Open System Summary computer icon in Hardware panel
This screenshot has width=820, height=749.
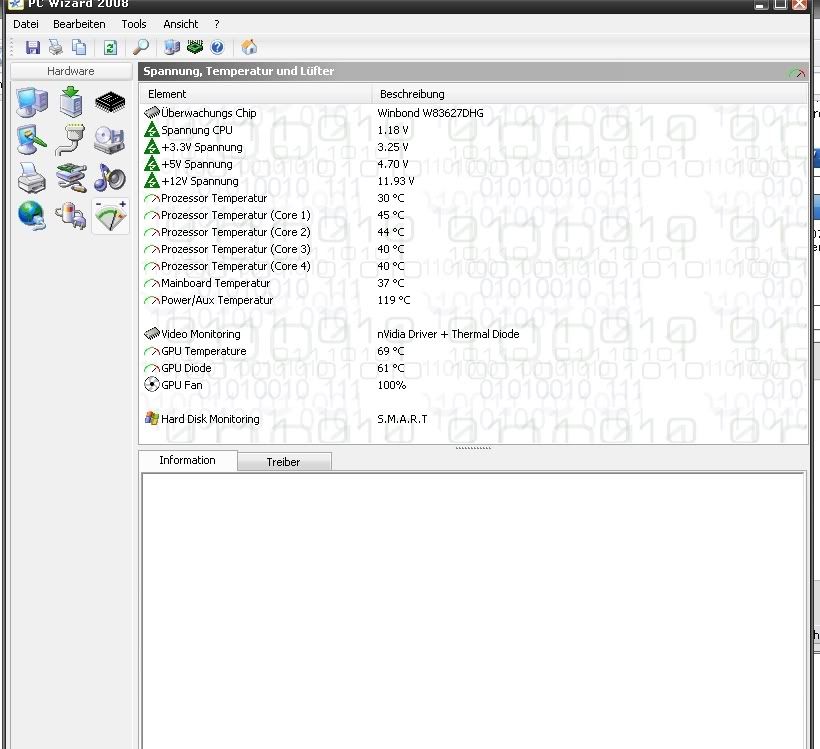pyautogui.click(x=32, y=102)
